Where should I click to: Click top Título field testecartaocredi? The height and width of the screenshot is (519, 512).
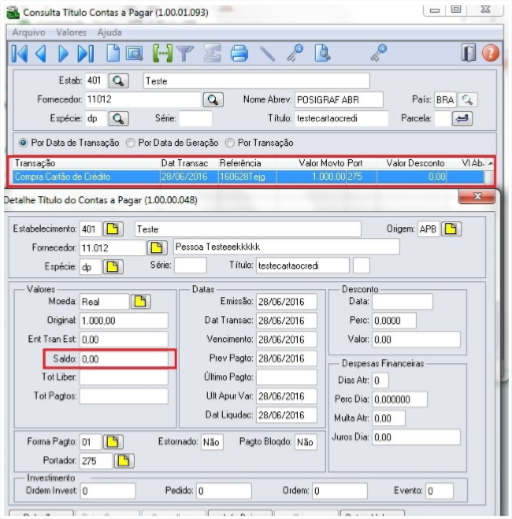coord(341,118)
